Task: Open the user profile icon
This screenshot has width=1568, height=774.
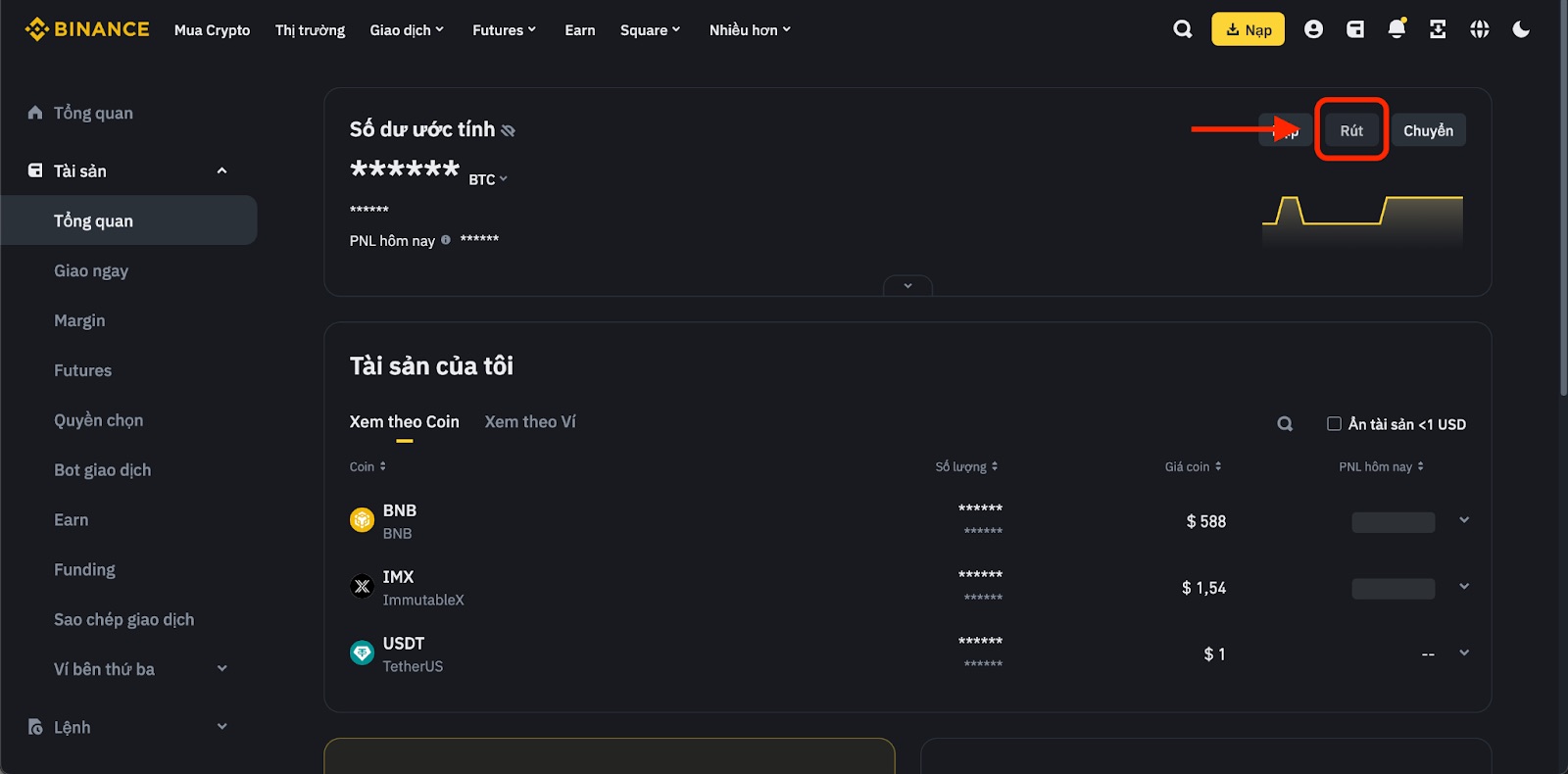Action: coord(1313,29)
